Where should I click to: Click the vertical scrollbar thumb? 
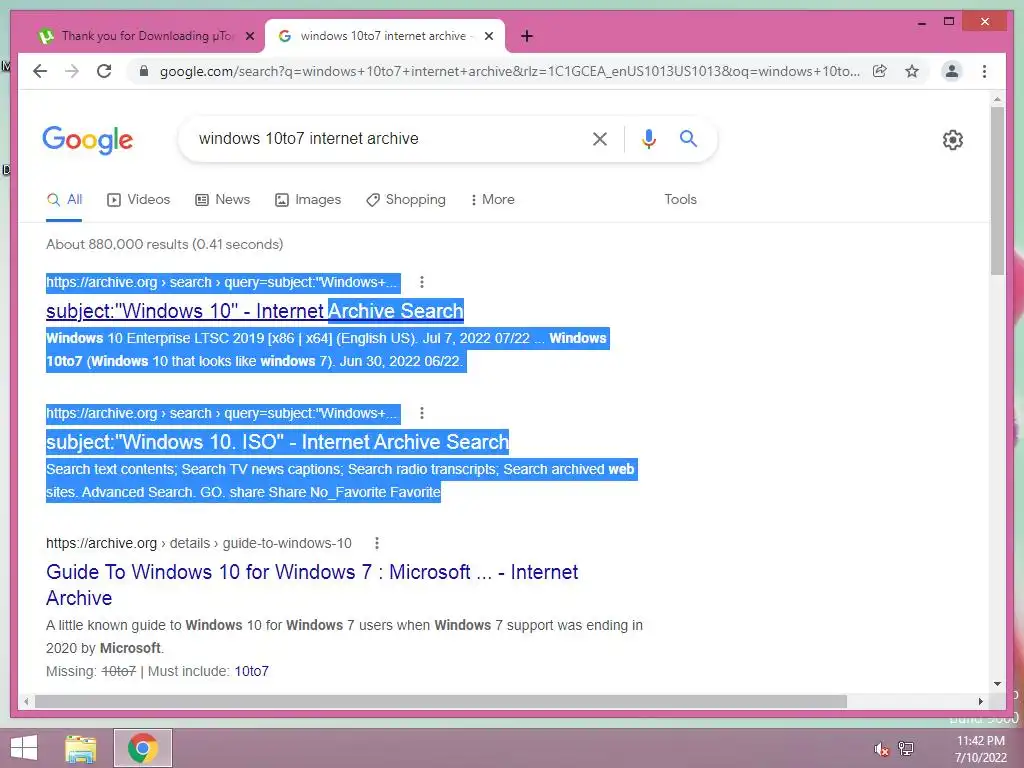coord(997,191)
